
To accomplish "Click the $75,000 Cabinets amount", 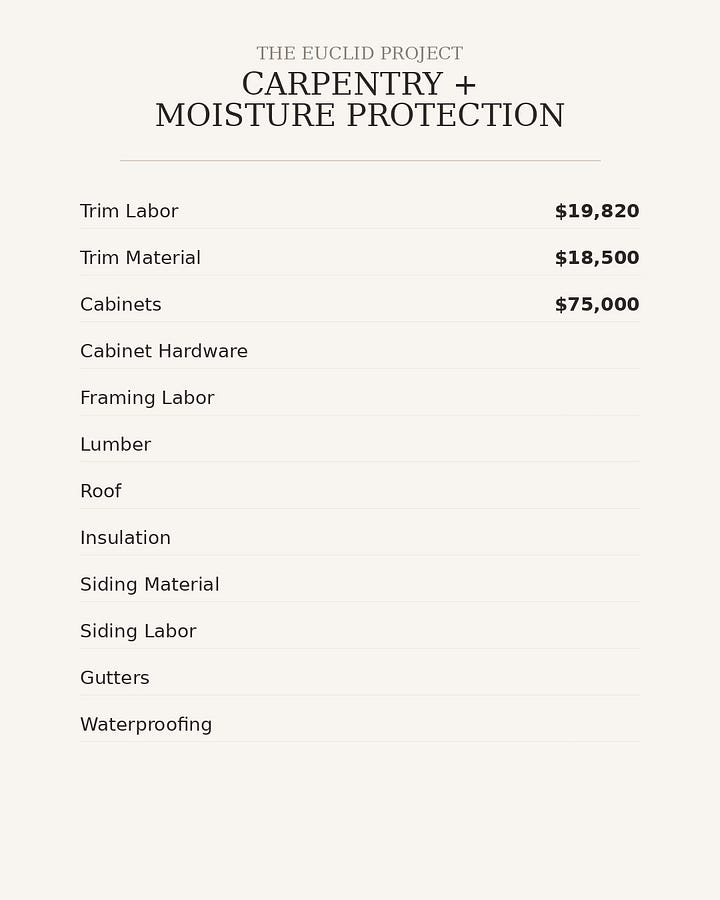I will (x=597, y=304).
